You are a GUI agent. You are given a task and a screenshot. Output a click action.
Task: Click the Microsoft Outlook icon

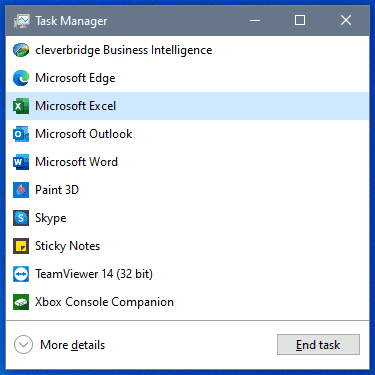pyautogui.click(x=21, y=134)
